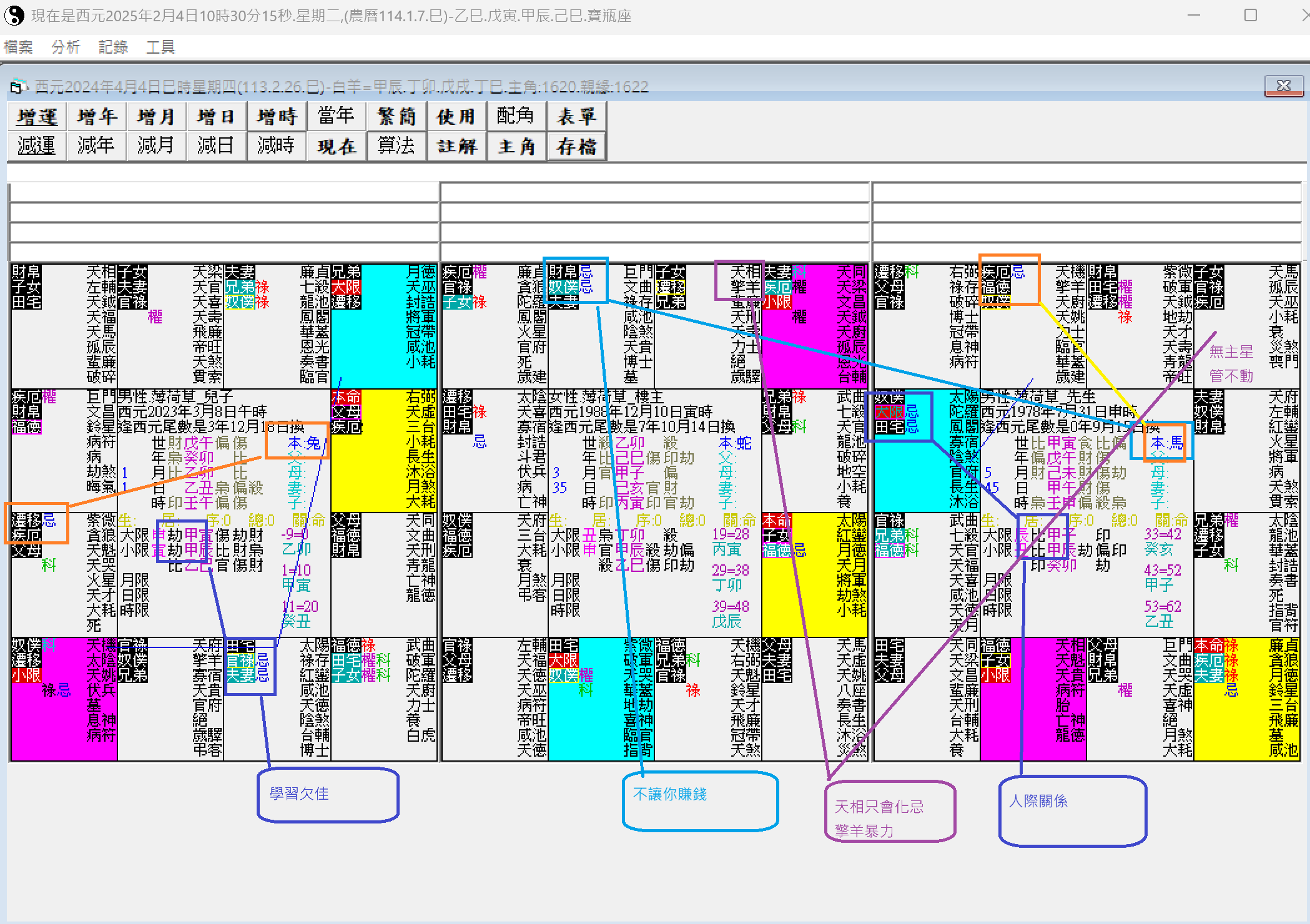Open the 分析 menu
This screenshot has height=924, width=1310.
pyautogui.click(x=66, y=47)
